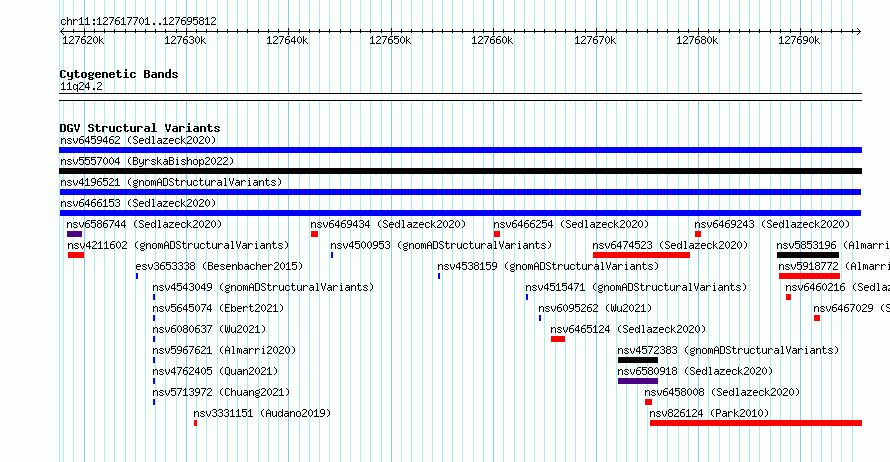
Task: Click the nsv6466153 (Sedlazeck2020) label
Action: point(138,203)
